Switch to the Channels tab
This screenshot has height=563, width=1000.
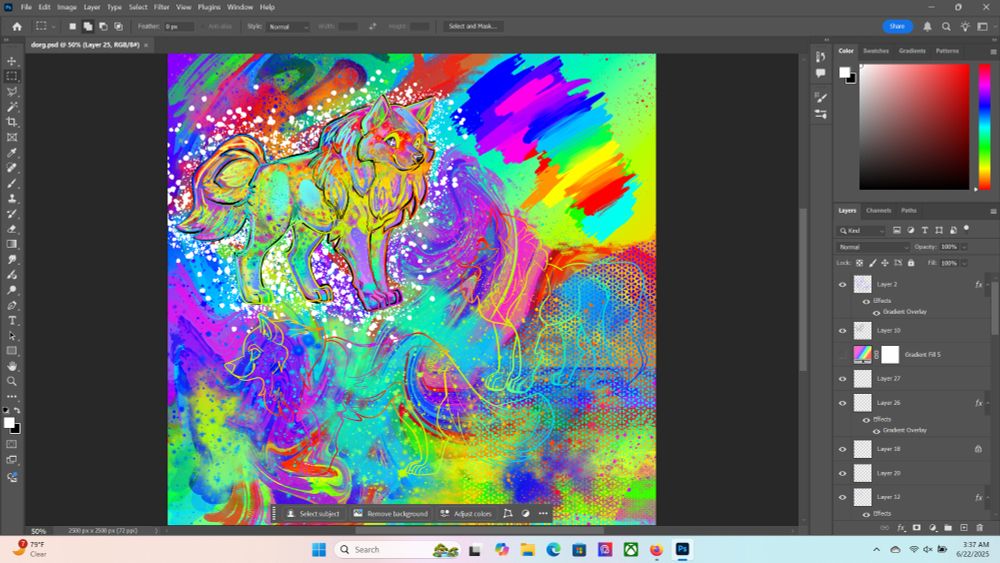pos(878,210)
